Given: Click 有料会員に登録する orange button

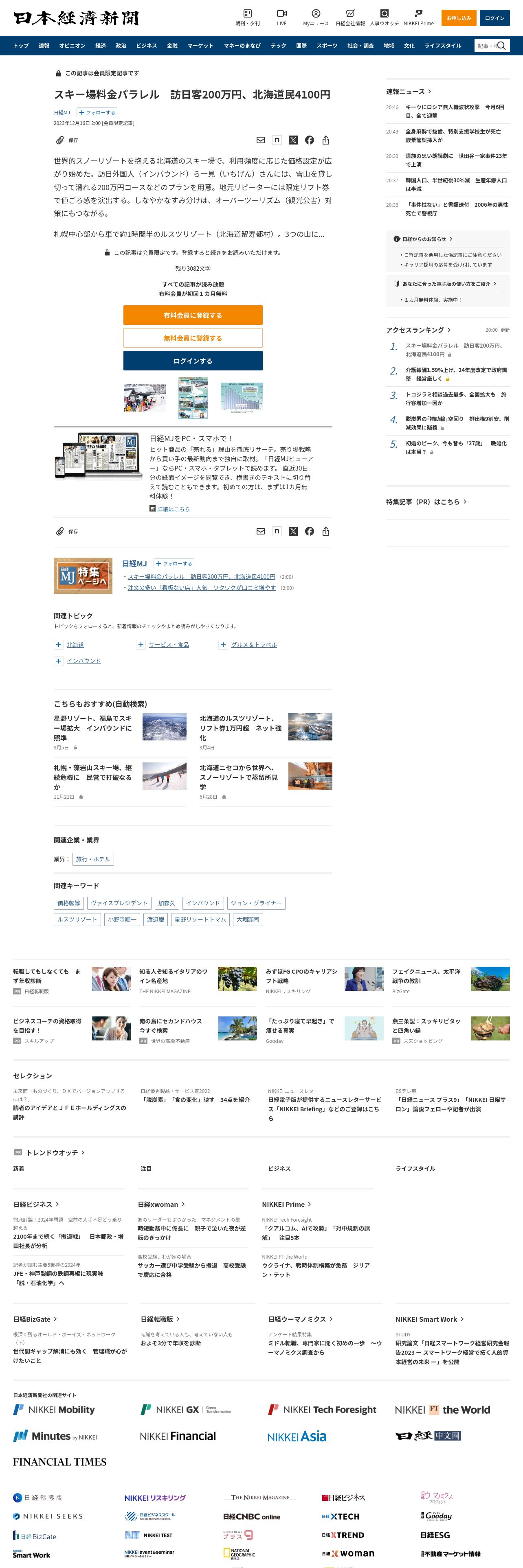Looking at the screenshot, I should click(193, 315).
